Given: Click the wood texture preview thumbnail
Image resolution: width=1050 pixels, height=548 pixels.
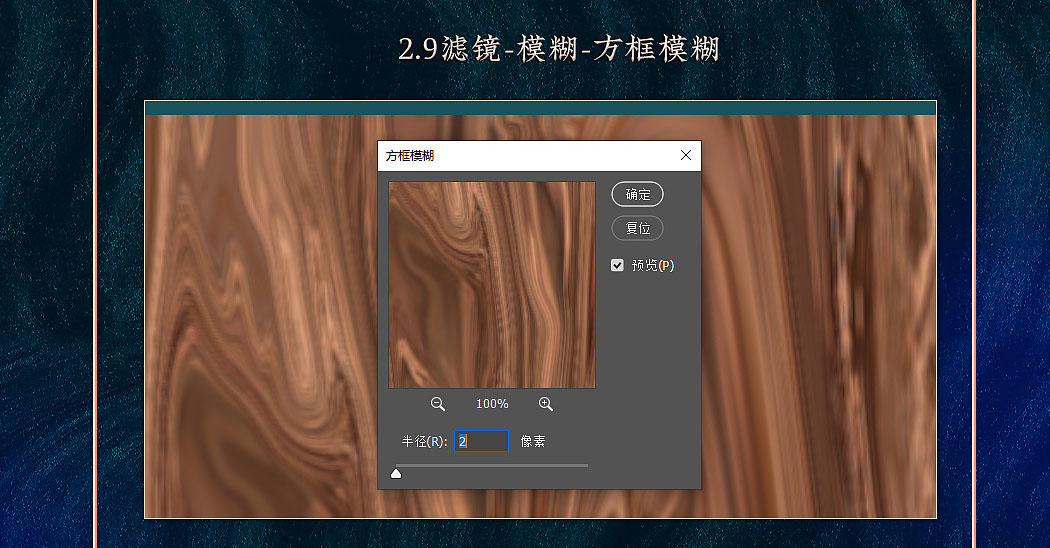Looking at the screenshot, I should coord(492,285).
